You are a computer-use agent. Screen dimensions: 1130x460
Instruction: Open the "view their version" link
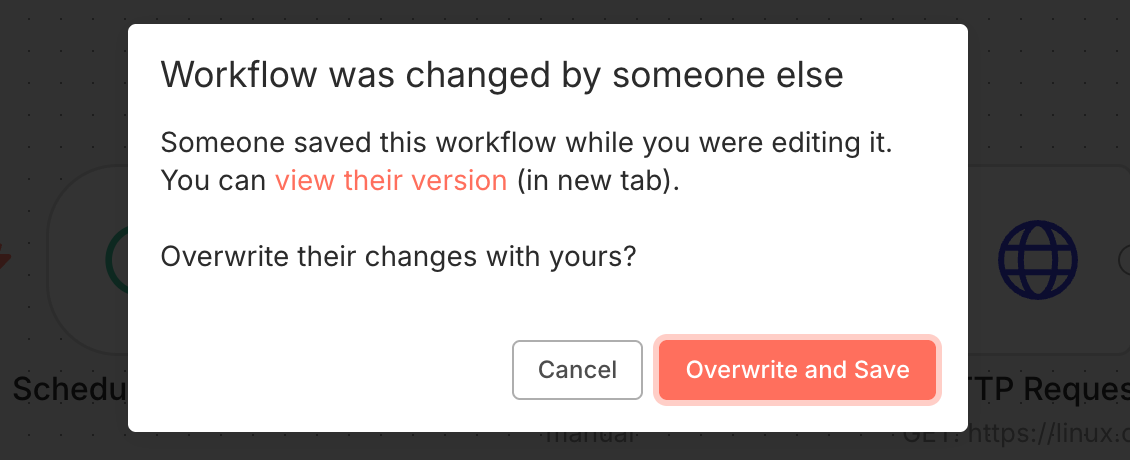391,181
